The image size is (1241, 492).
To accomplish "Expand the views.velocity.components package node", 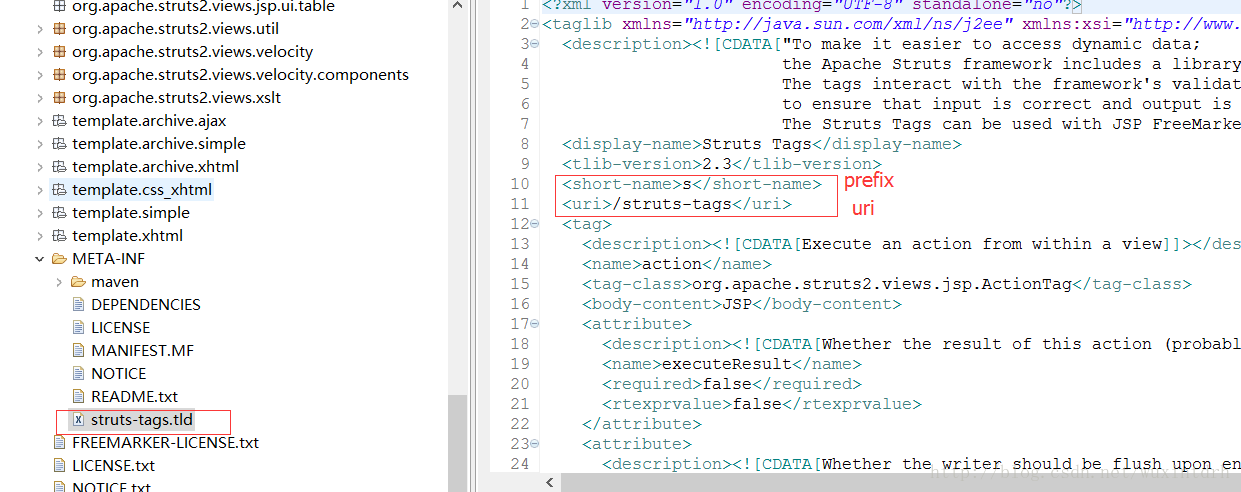I will tap(40, 74).
